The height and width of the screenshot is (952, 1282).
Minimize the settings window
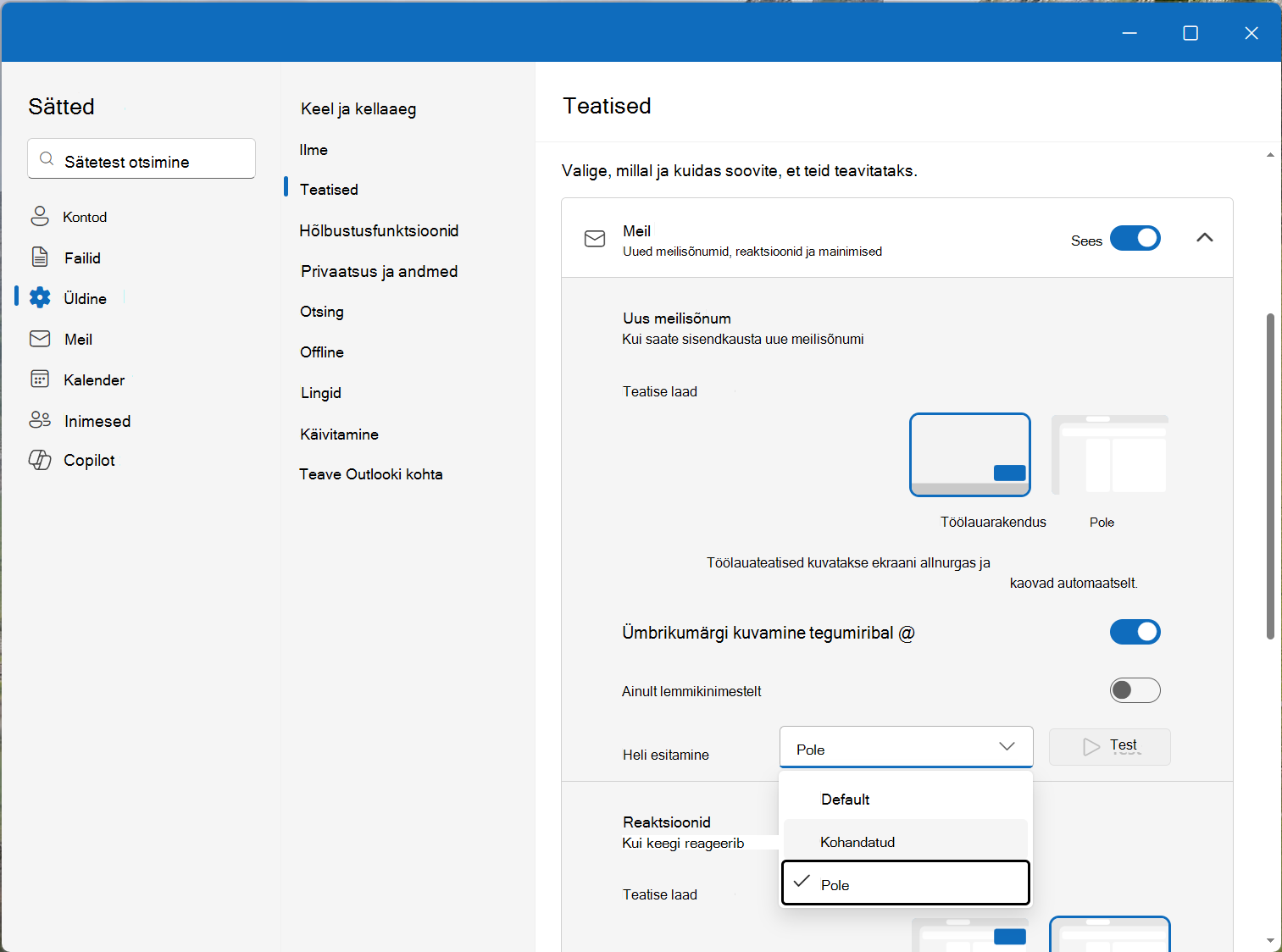1129,33
